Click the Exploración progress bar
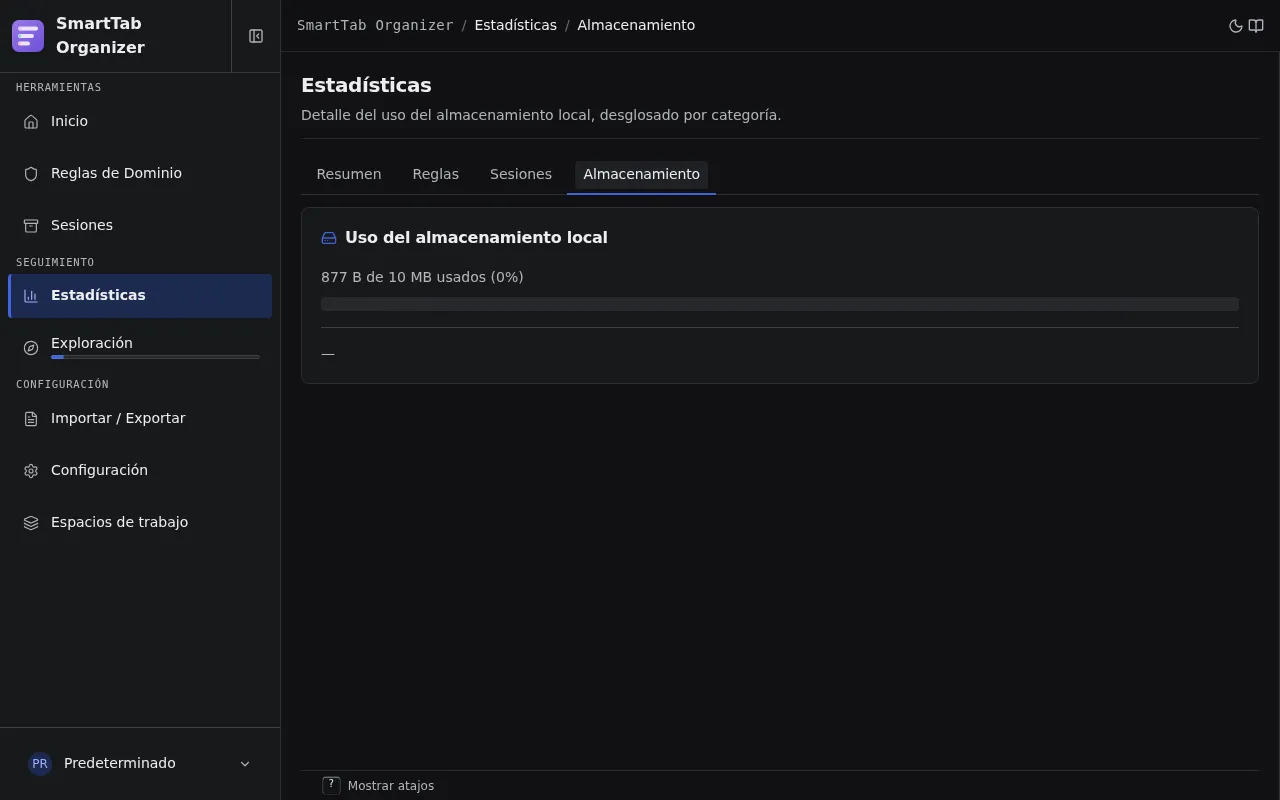This screenshot has width=1280, height=800. pos(155,357)
